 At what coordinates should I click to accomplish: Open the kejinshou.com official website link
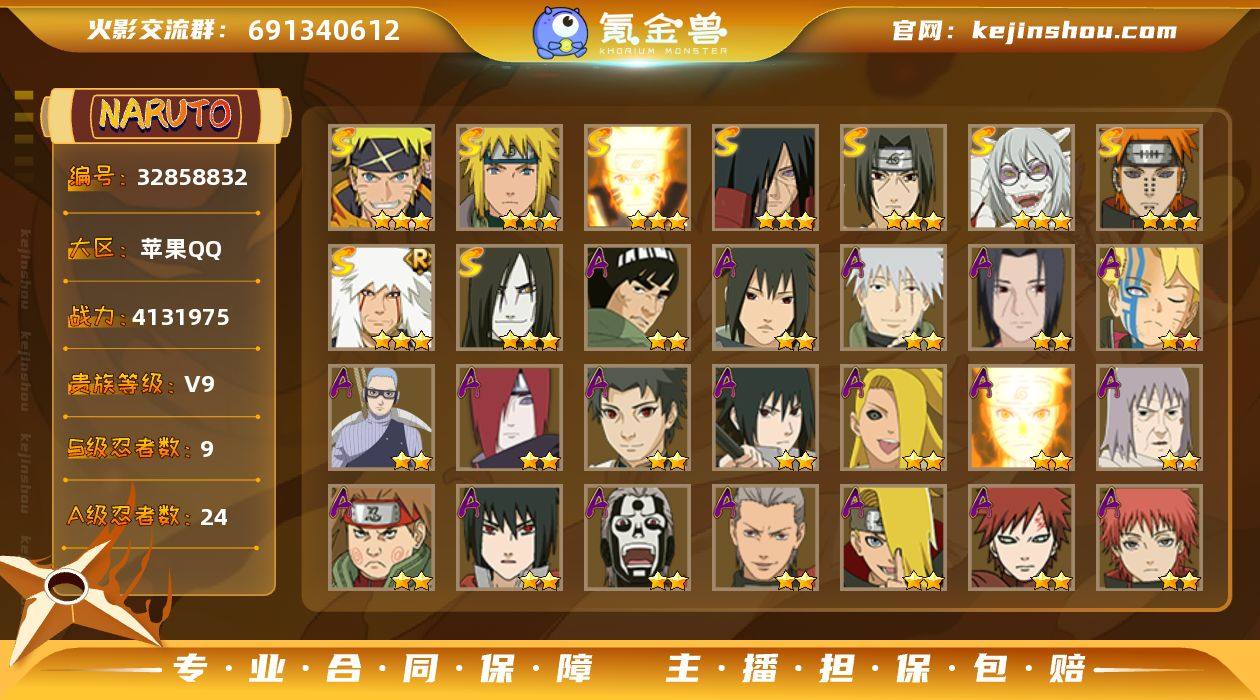(x=1074, y=31)
